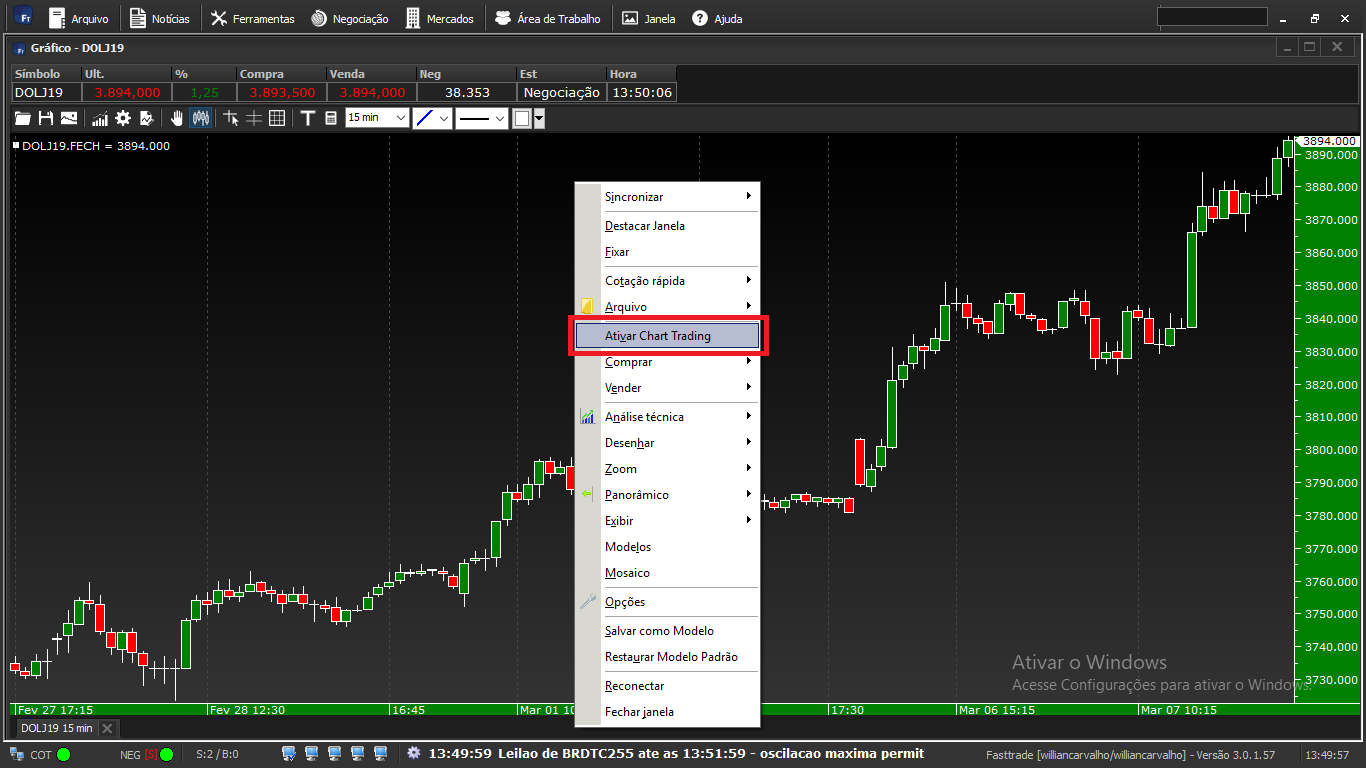Image resolution: width=1366 pixels, height=768 pixels.
Task: Click the save chart as image icon
Action: 69,118
